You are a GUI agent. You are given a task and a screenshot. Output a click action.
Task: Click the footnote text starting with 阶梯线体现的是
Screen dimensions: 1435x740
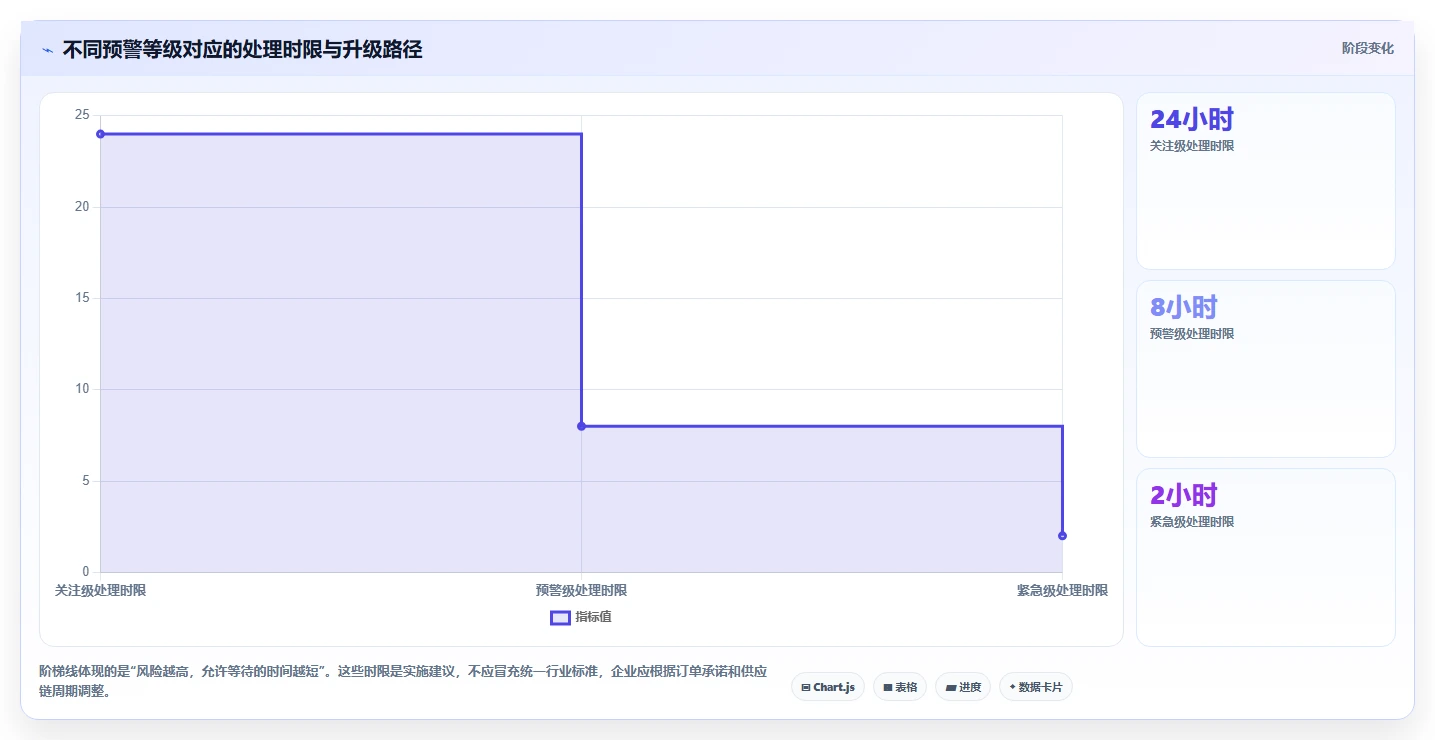(x=403, y=682)
